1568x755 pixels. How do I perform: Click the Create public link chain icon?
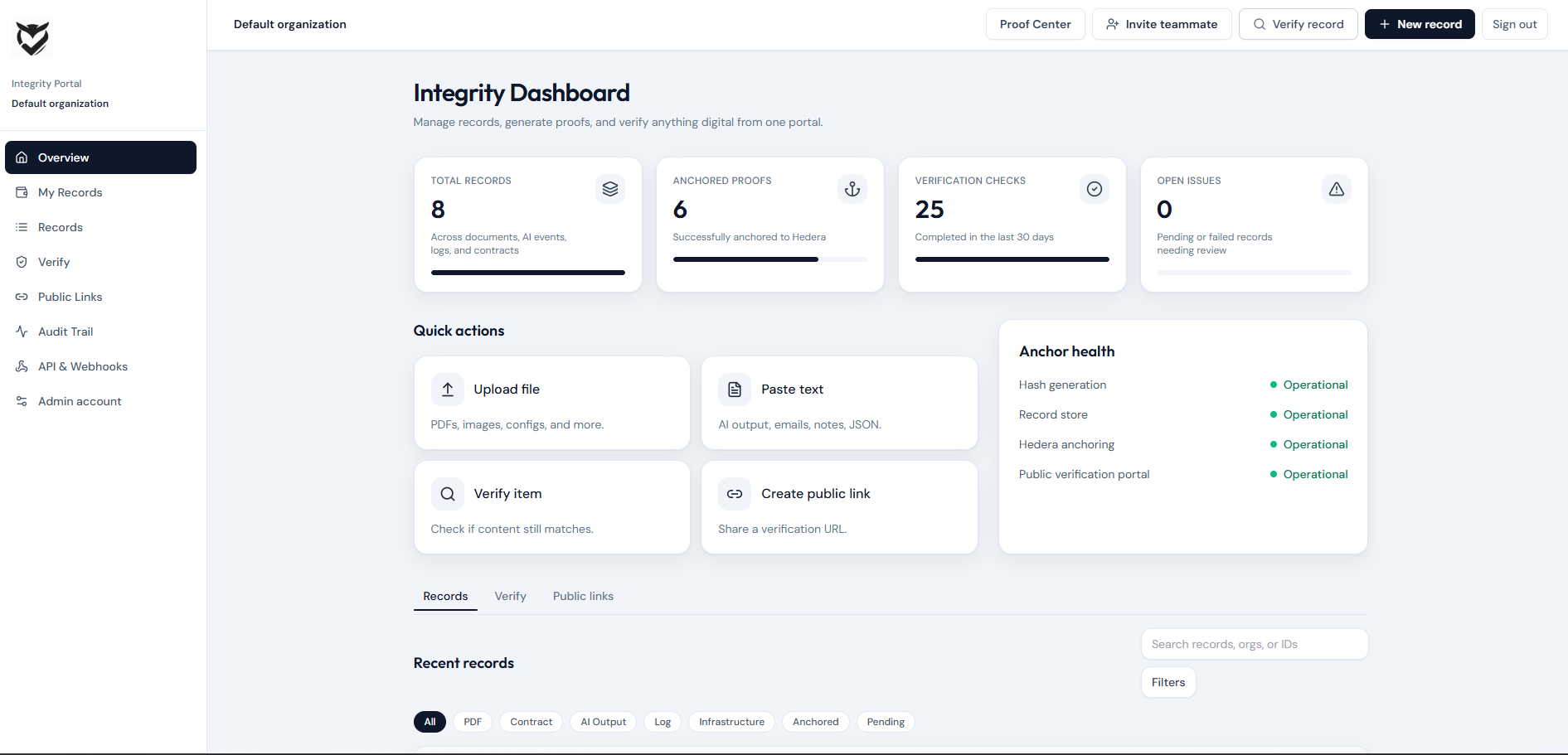pos(734,493)
